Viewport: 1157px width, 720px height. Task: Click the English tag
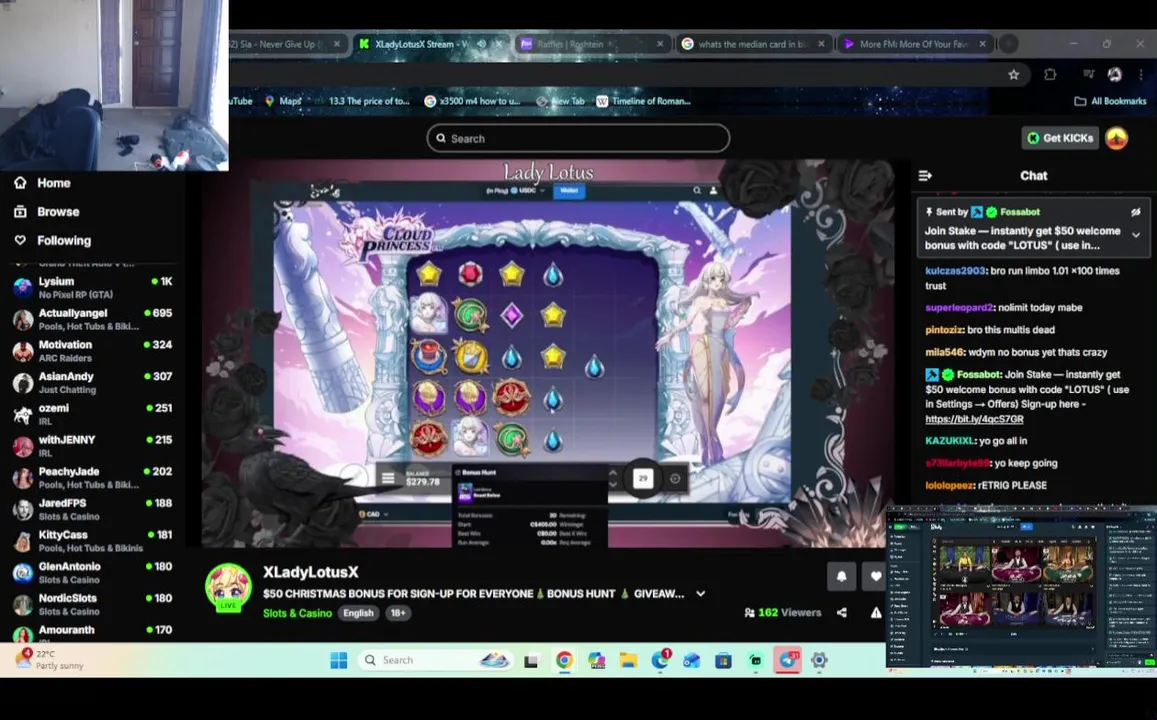click(x=359, y=613)
